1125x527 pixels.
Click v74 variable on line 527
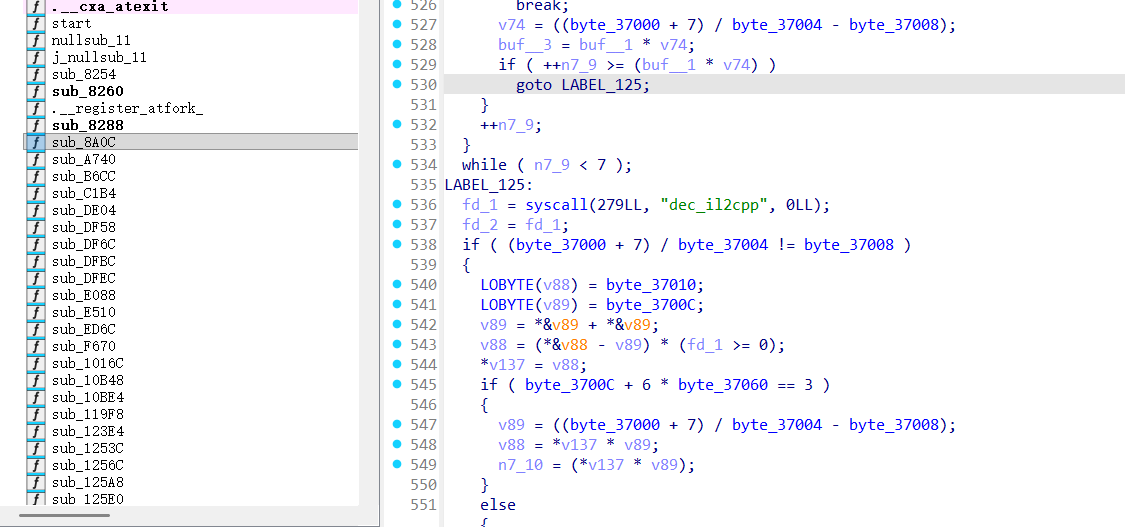pyautogui.click(x=512, y=24)
